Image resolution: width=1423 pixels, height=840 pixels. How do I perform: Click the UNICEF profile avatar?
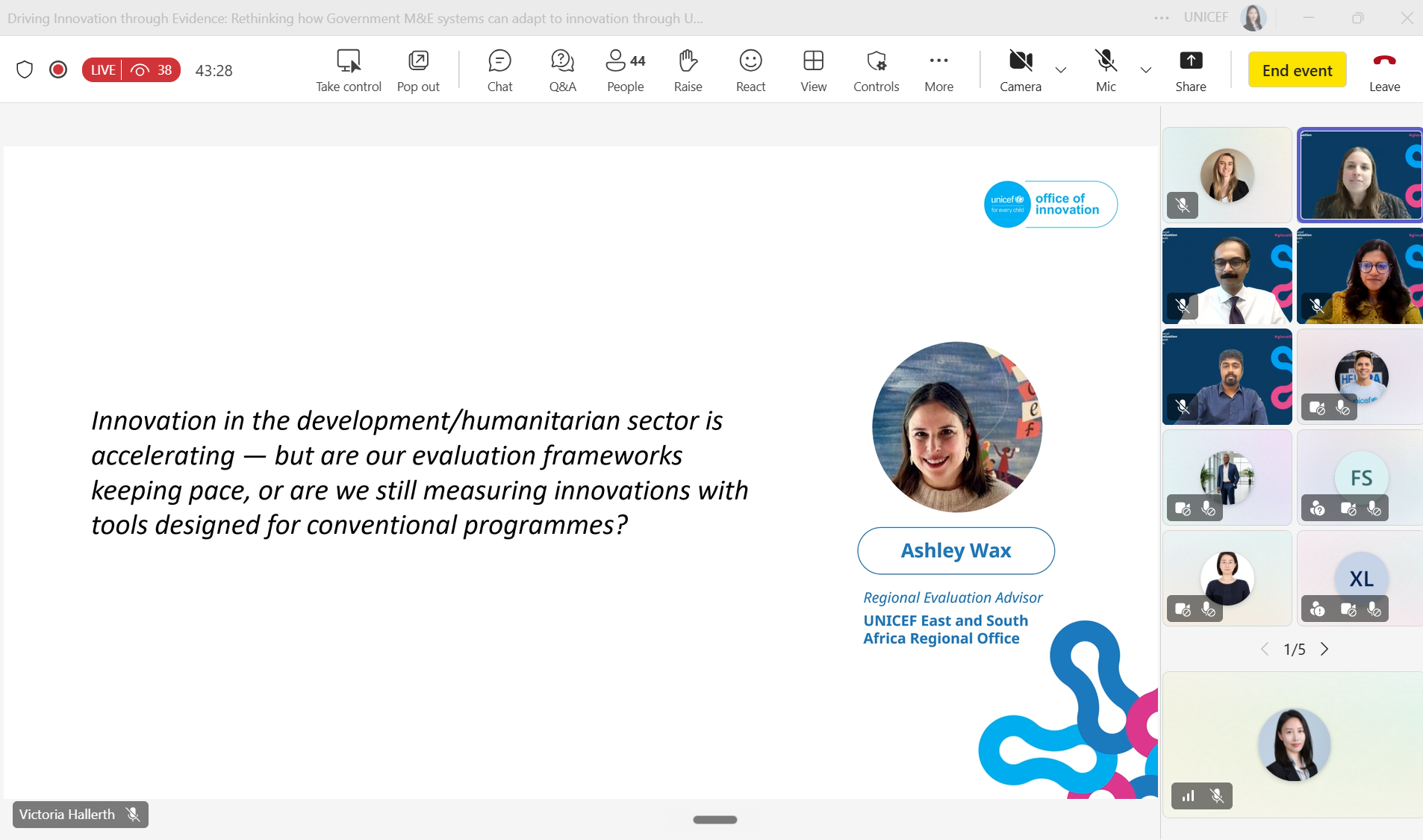[1254, 17]
